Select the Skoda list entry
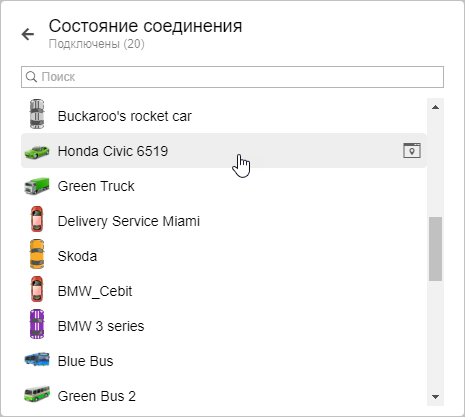 (x=224, y=256)
